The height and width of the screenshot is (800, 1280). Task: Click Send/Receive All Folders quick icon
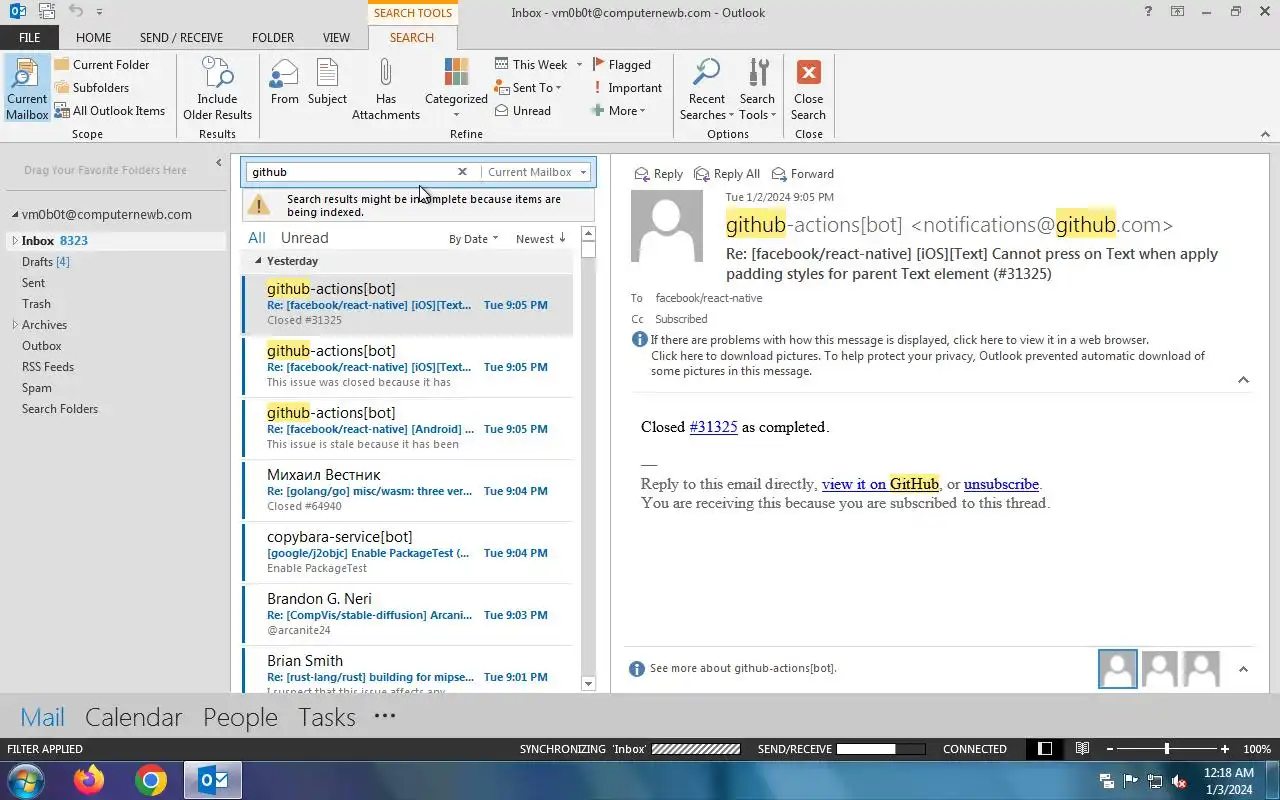[x=47, y=12]
